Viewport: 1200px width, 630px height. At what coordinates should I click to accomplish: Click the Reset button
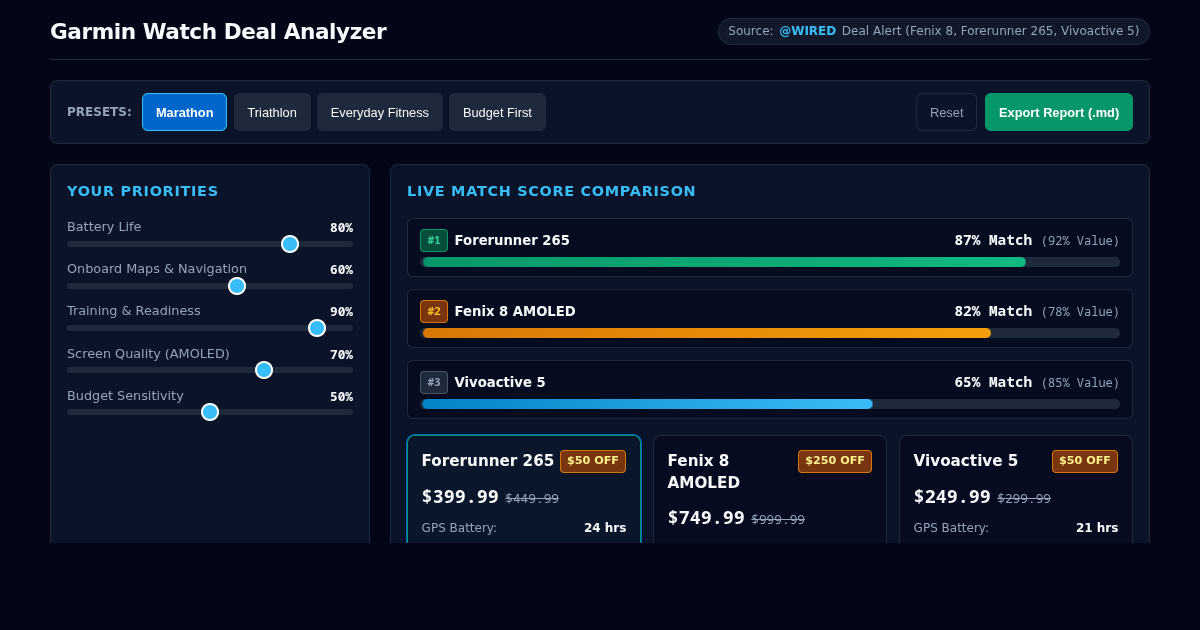946,112
